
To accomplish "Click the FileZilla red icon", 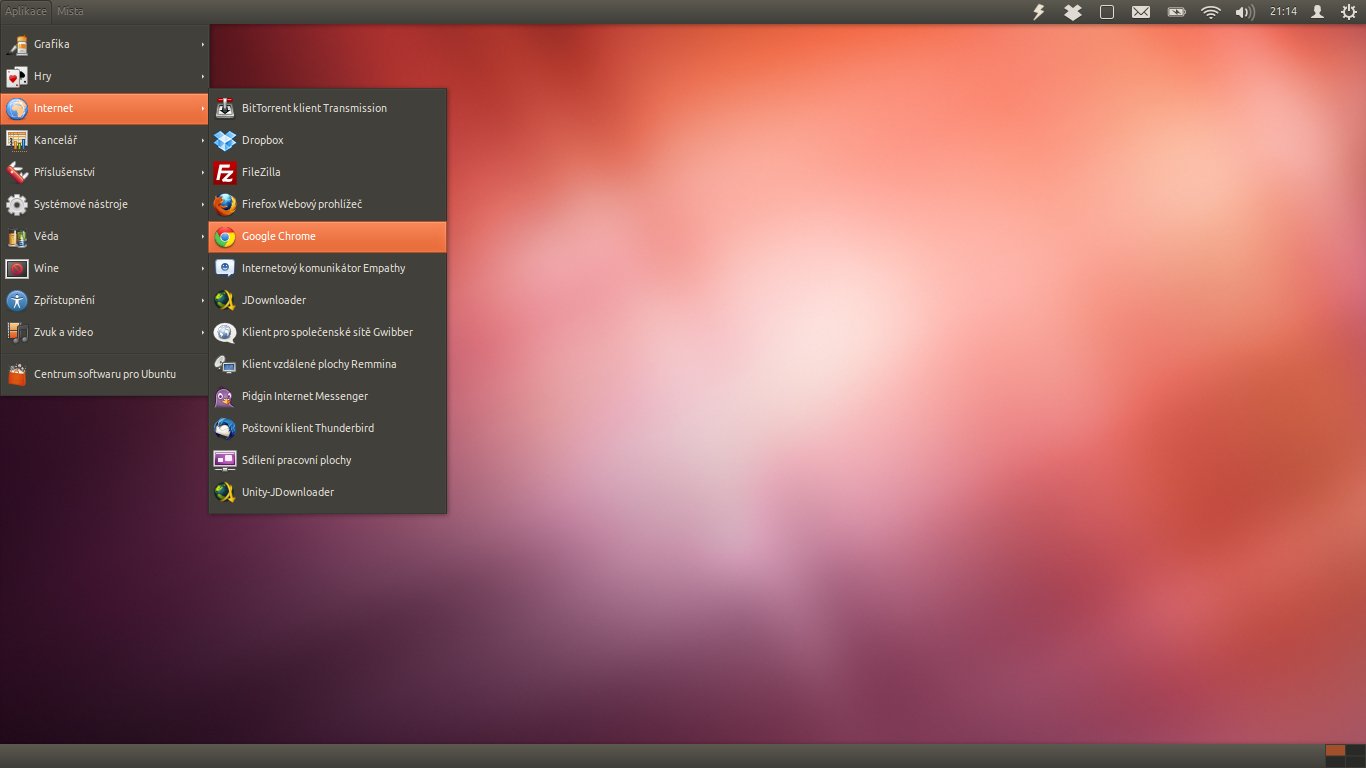I will 225,172.
